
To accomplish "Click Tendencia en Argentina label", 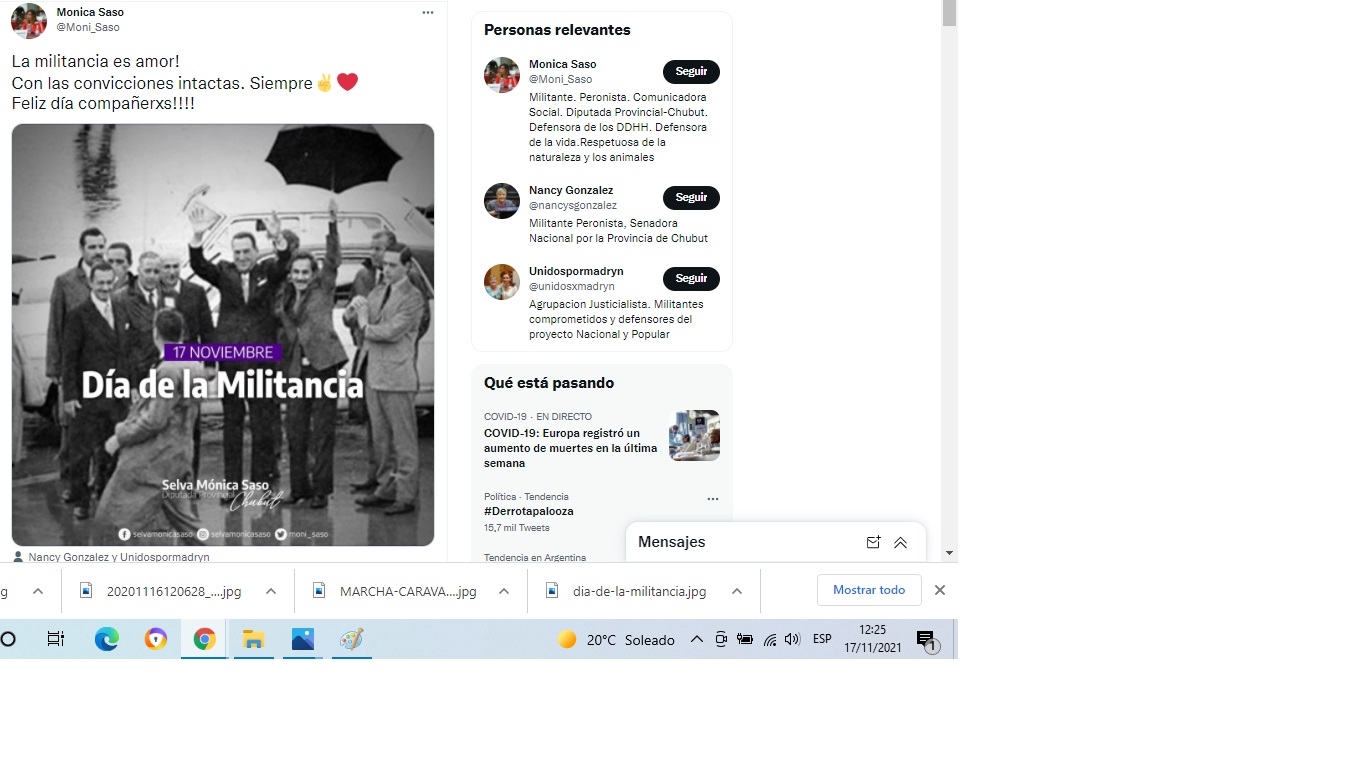I will pyautogui.click(x=535, y=558).
